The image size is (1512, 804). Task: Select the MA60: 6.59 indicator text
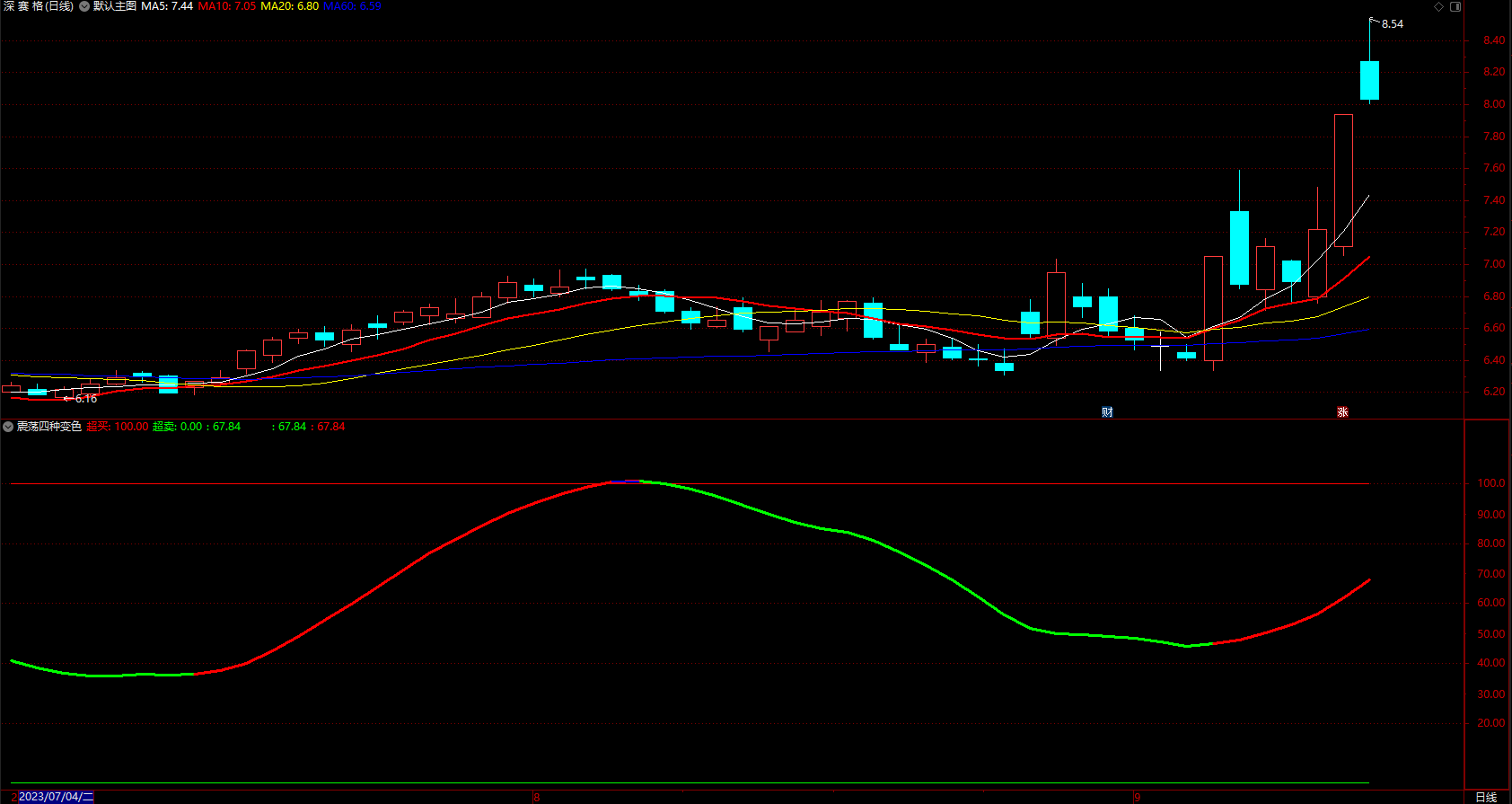[352, 6]
